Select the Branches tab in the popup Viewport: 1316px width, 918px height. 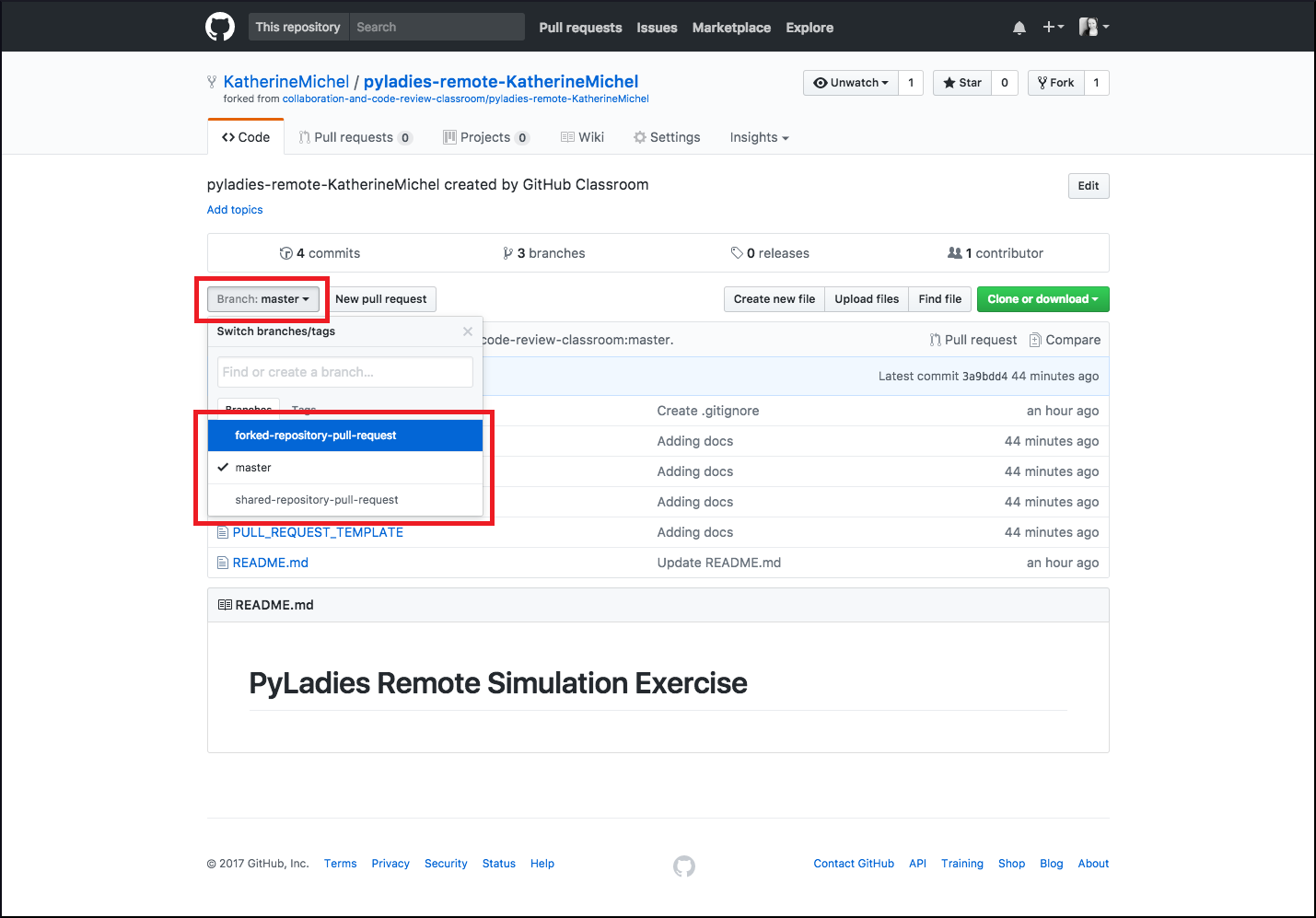[249, 408]
